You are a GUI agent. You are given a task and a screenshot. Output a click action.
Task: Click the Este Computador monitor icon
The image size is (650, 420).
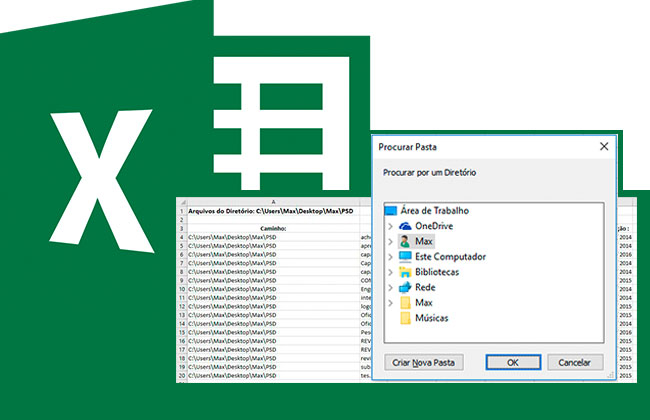(x=405, y=257)
